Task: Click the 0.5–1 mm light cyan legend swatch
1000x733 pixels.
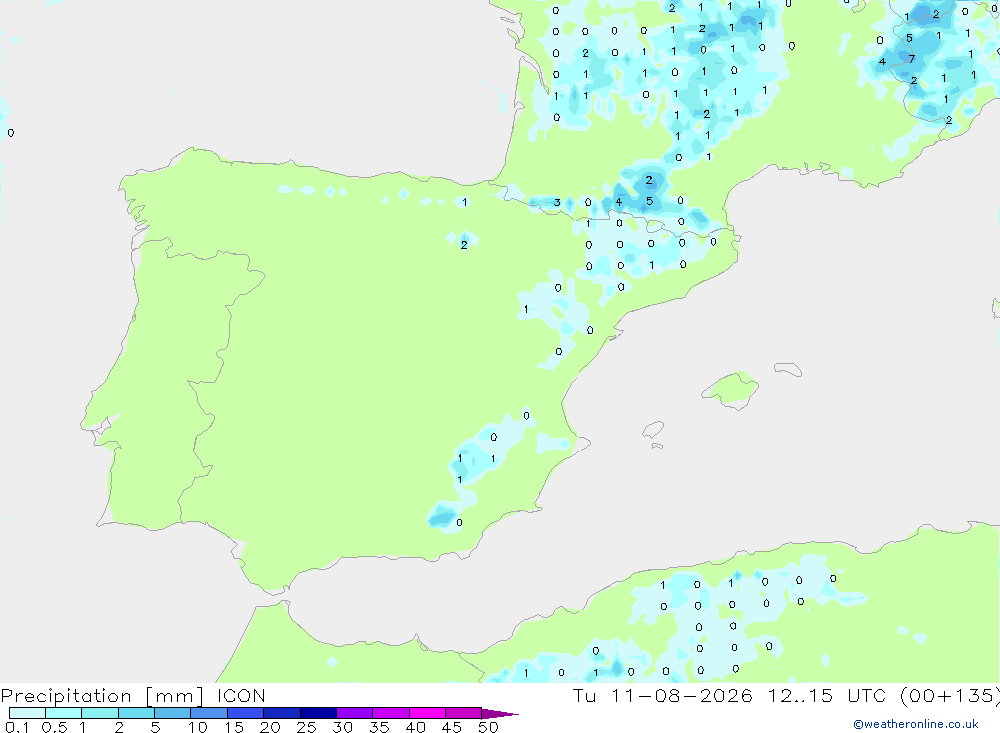Action: point(64,713)
